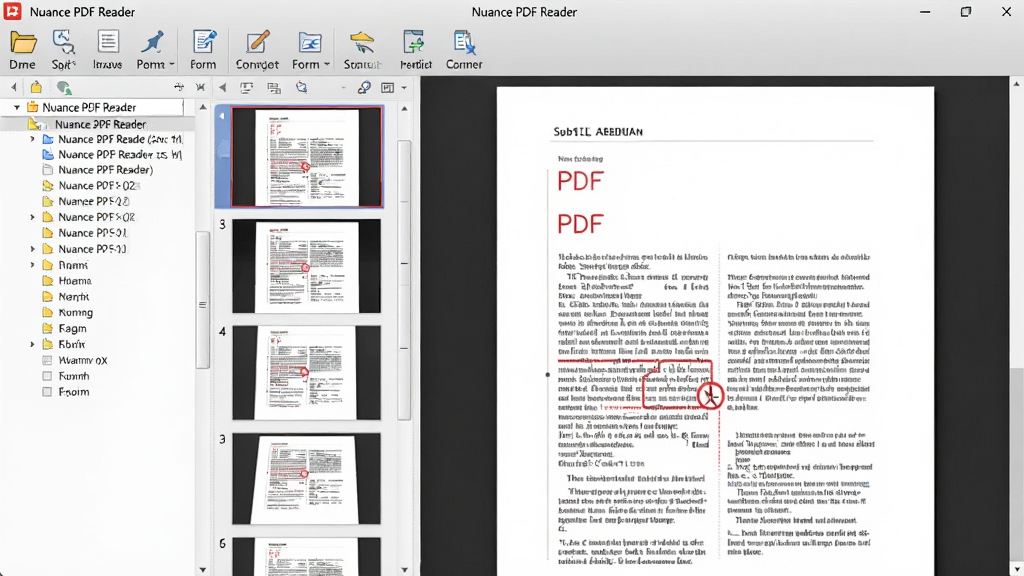1024x576 pixels.
Task: Select the Wvamny 0X item
Action: 74,360
